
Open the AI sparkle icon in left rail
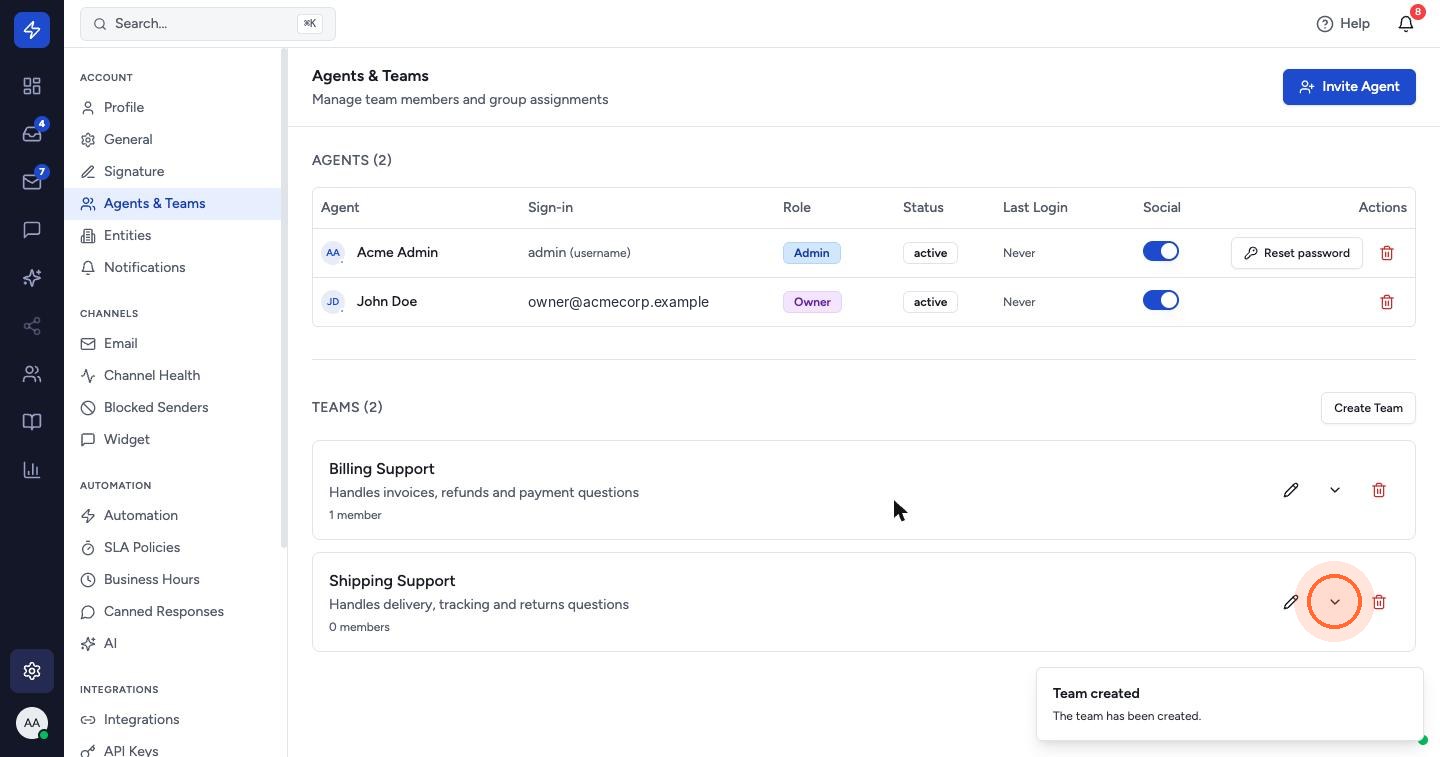coord(32,278)
